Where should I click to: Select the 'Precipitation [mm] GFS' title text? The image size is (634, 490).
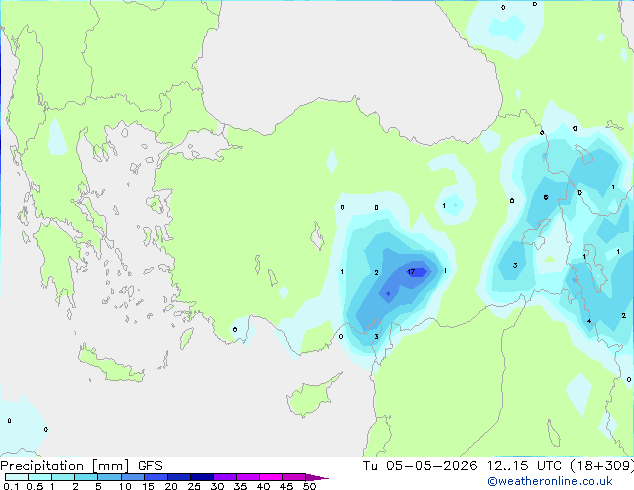tap(81, 466)
